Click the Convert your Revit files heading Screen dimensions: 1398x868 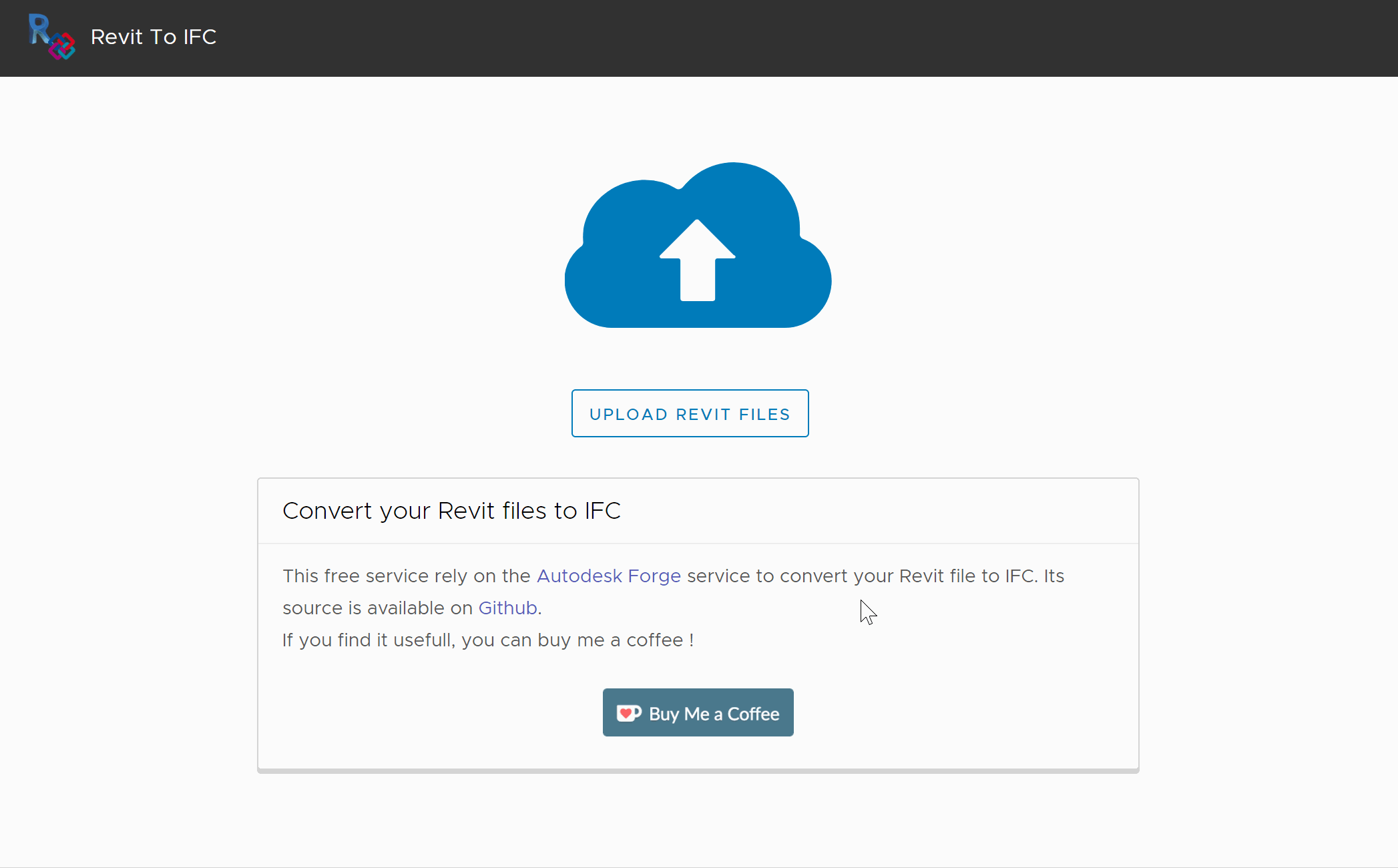coord(452,511)
